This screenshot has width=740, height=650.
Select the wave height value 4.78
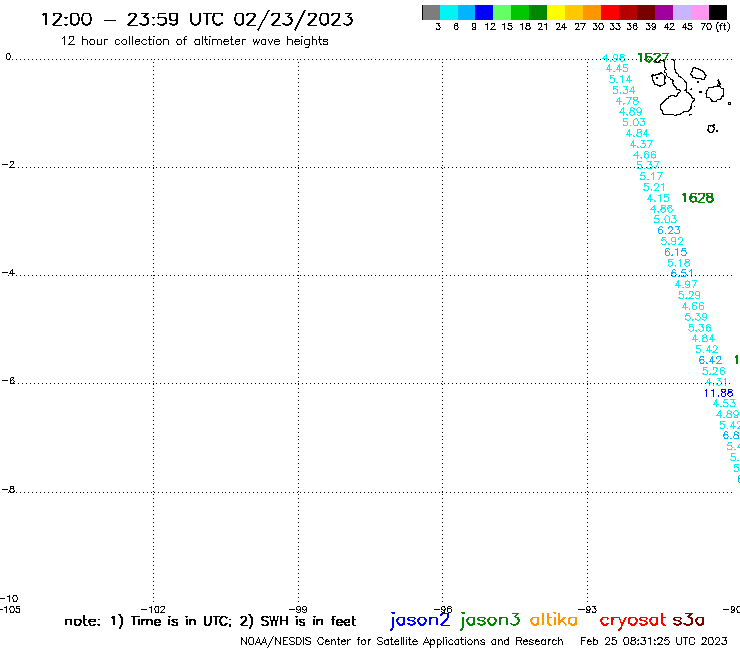coord(627,101)
